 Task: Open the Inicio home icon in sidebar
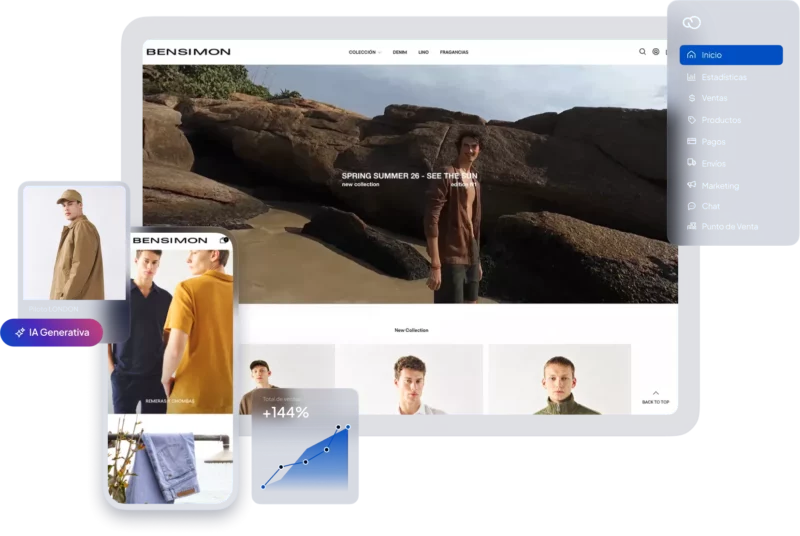coord(691,55)
